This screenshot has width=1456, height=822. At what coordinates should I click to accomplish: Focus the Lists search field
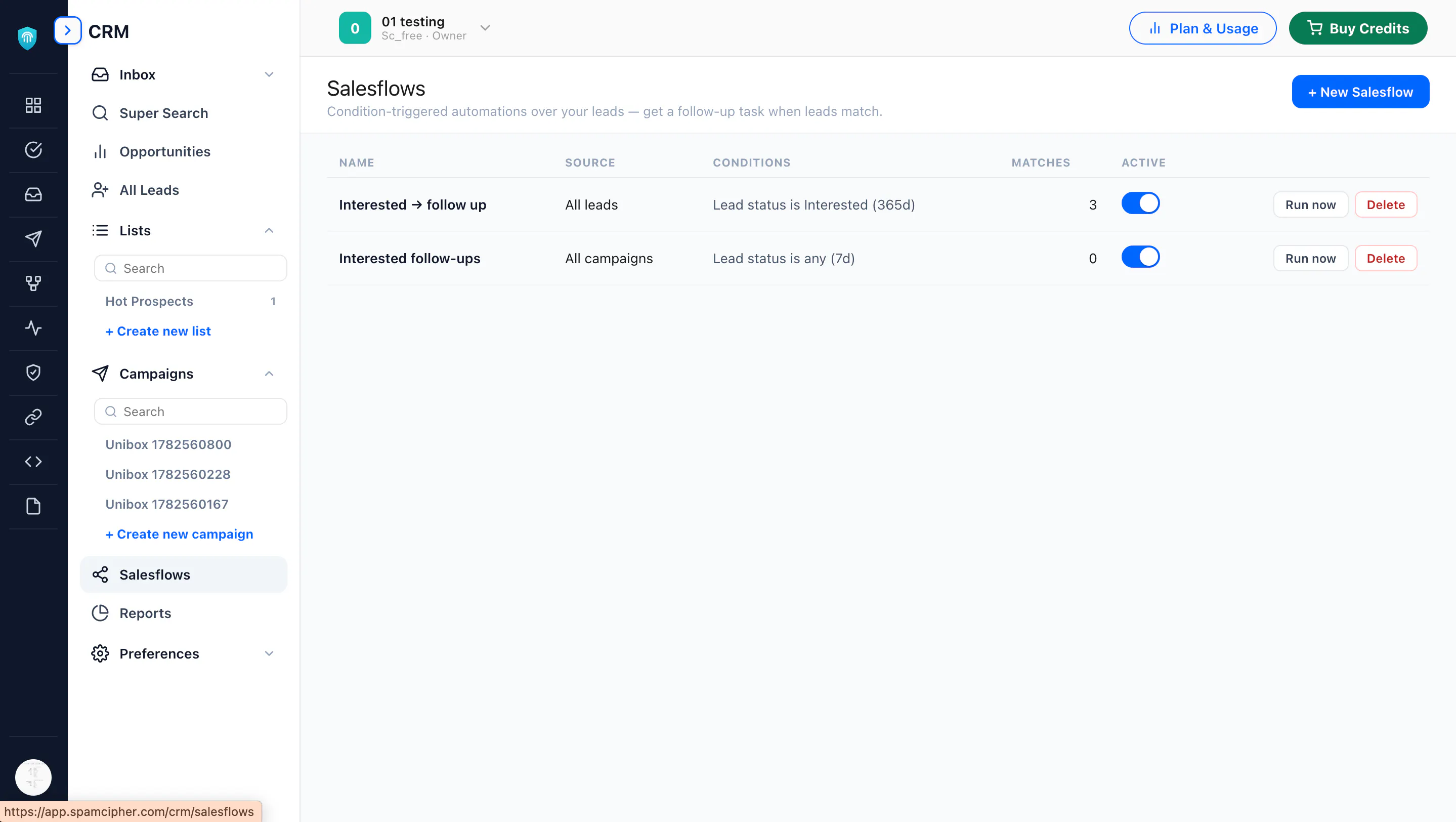[191, 268]
